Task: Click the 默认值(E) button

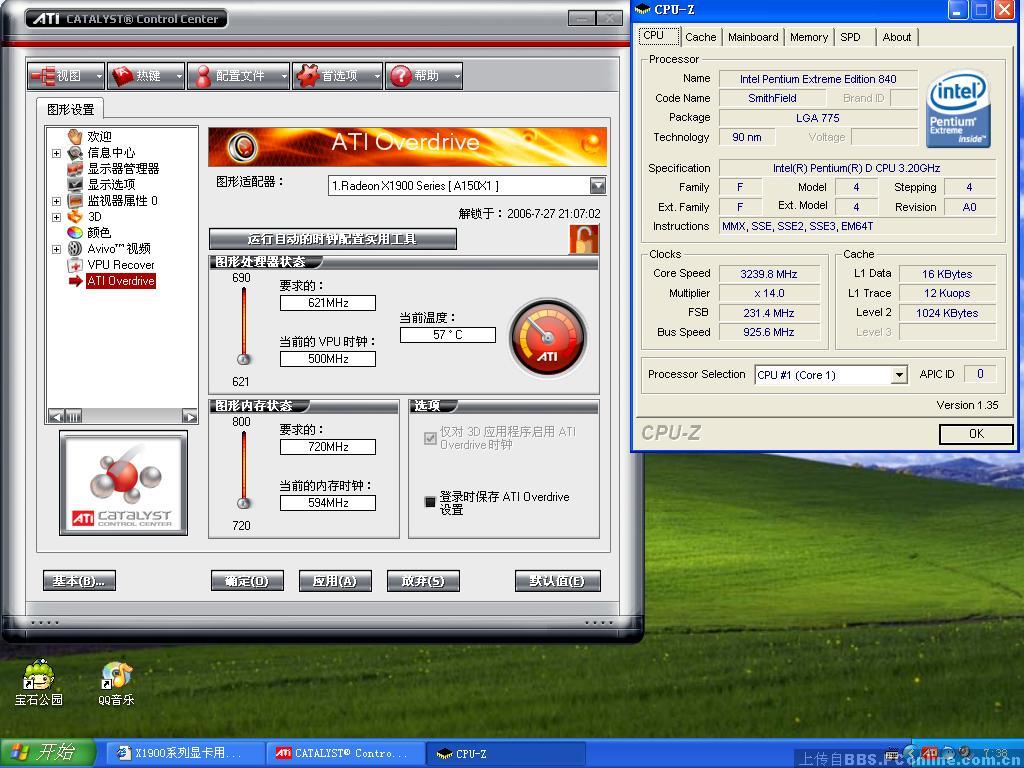Action: (x=558, y=581)
